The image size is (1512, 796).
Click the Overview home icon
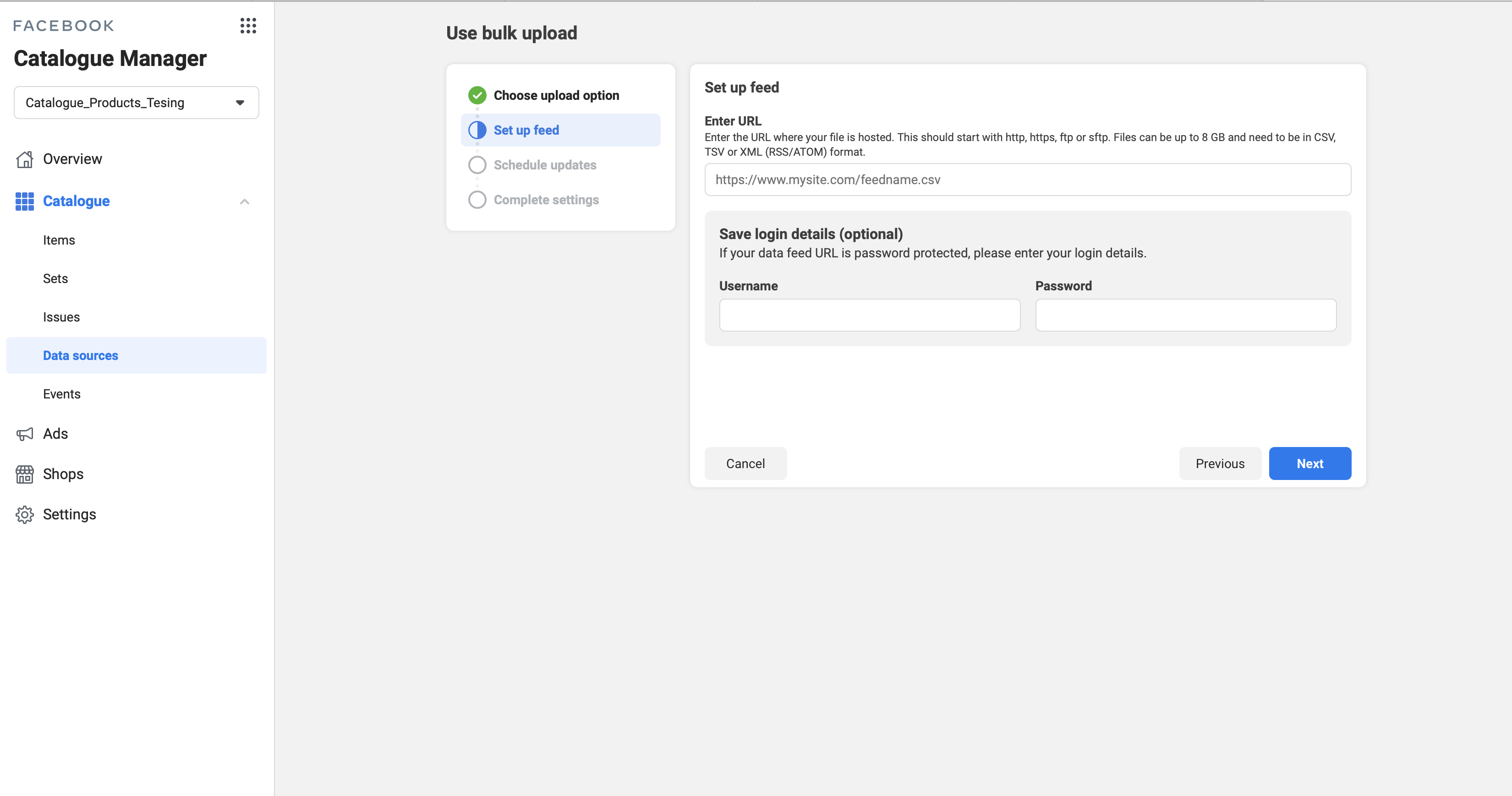tap(24, 158)
